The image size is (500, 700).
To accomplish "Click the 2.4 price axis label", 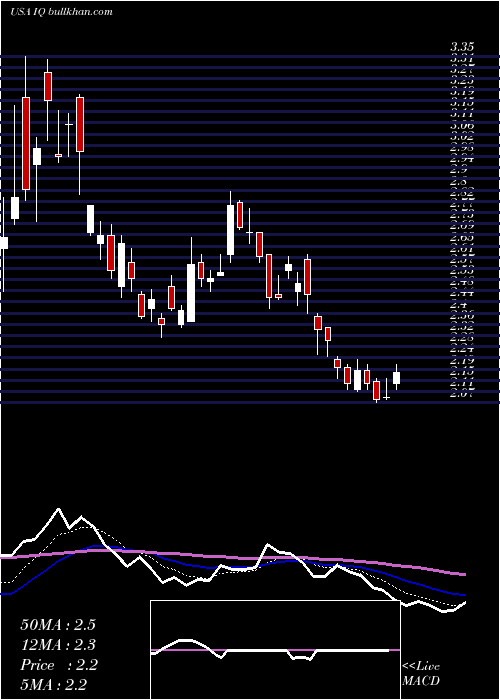I will (459, 305).
